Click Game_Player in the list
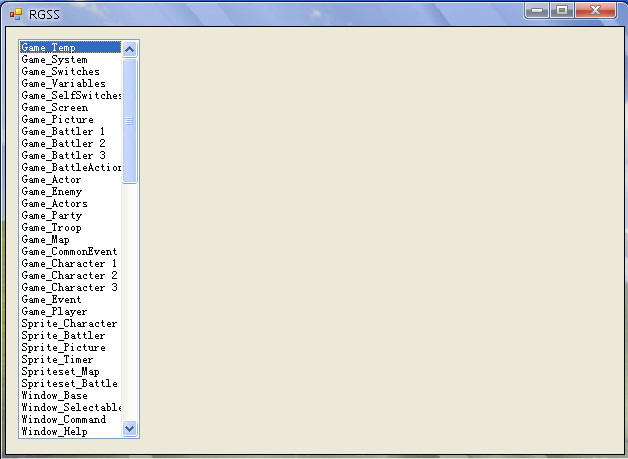The image size is (628, 459). (x=70, y=312)
